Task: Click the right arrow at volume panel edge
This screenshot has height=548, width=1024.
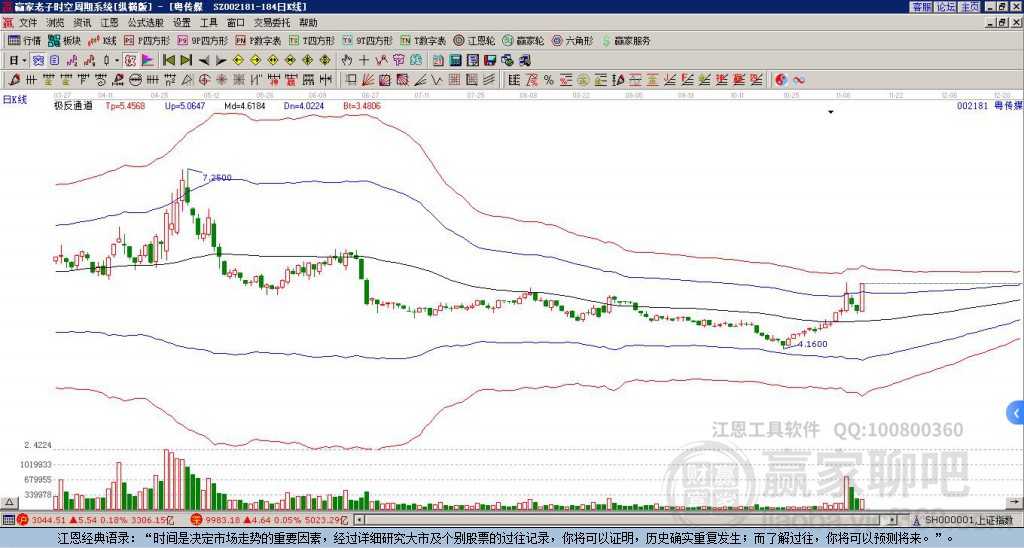Action: (1016, 502)
